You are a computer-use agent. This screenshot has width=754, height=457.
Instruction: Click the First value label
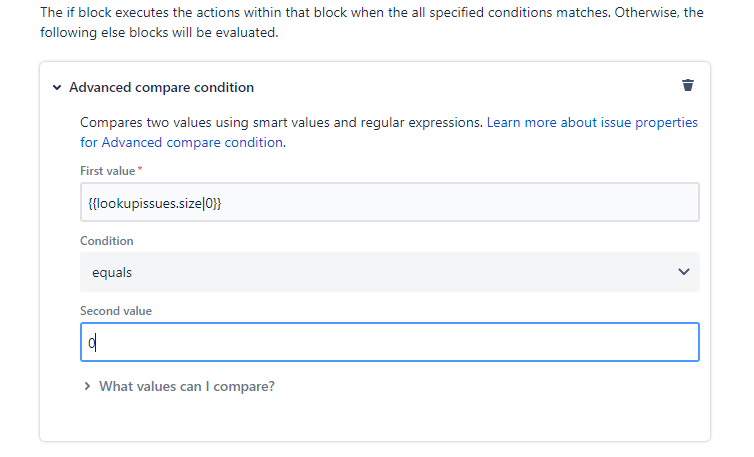[108, 171]
